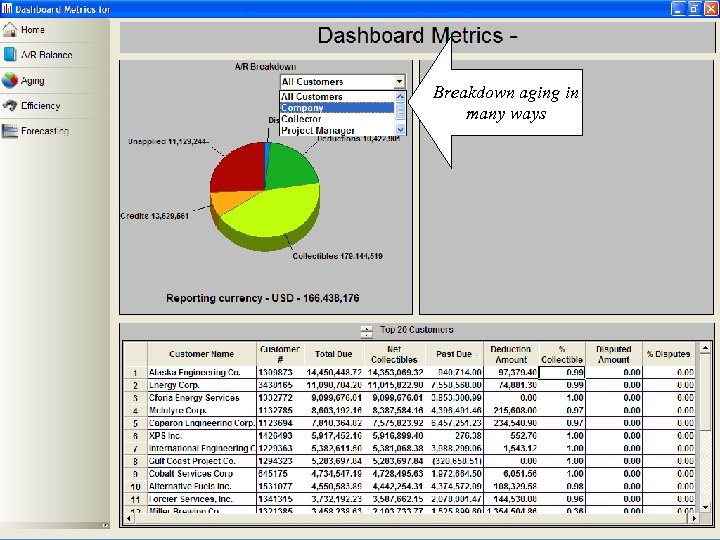Sort by Total Due column header
The width and height of the screenshot is (720, 540).
pos(333,354)
